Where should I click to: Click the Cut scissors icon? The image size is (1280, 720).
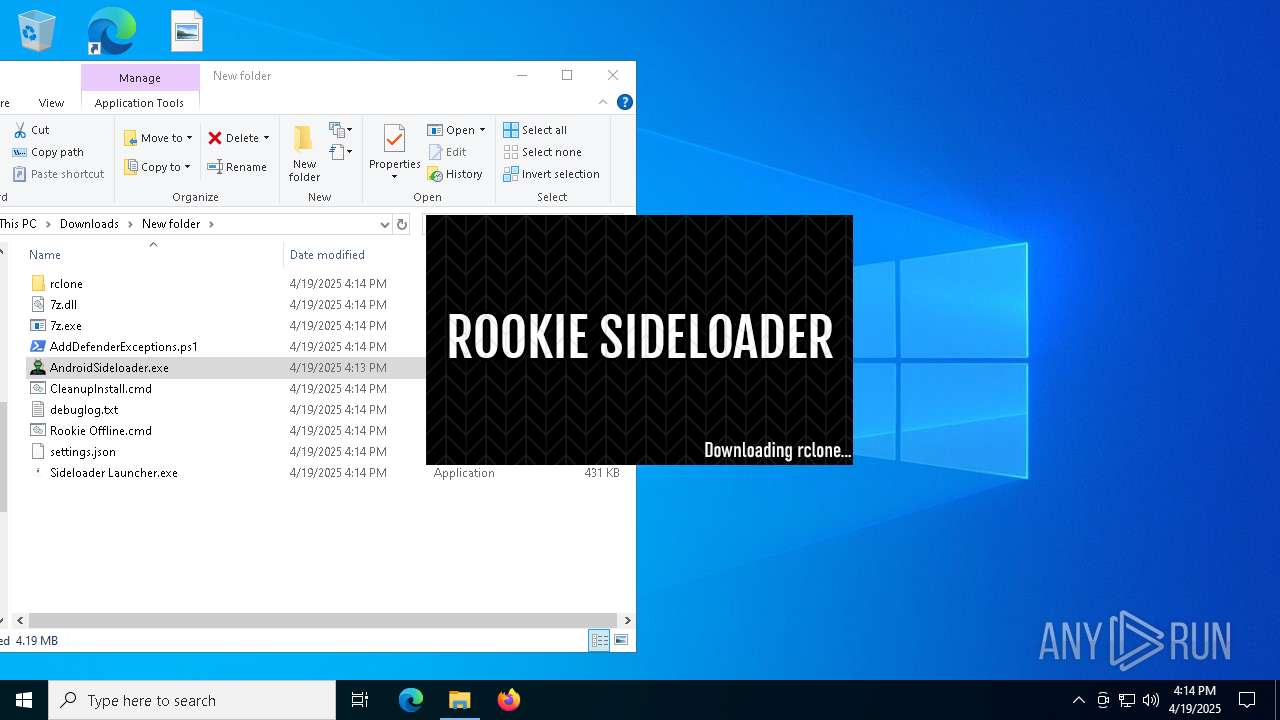(x=19, y=130)
